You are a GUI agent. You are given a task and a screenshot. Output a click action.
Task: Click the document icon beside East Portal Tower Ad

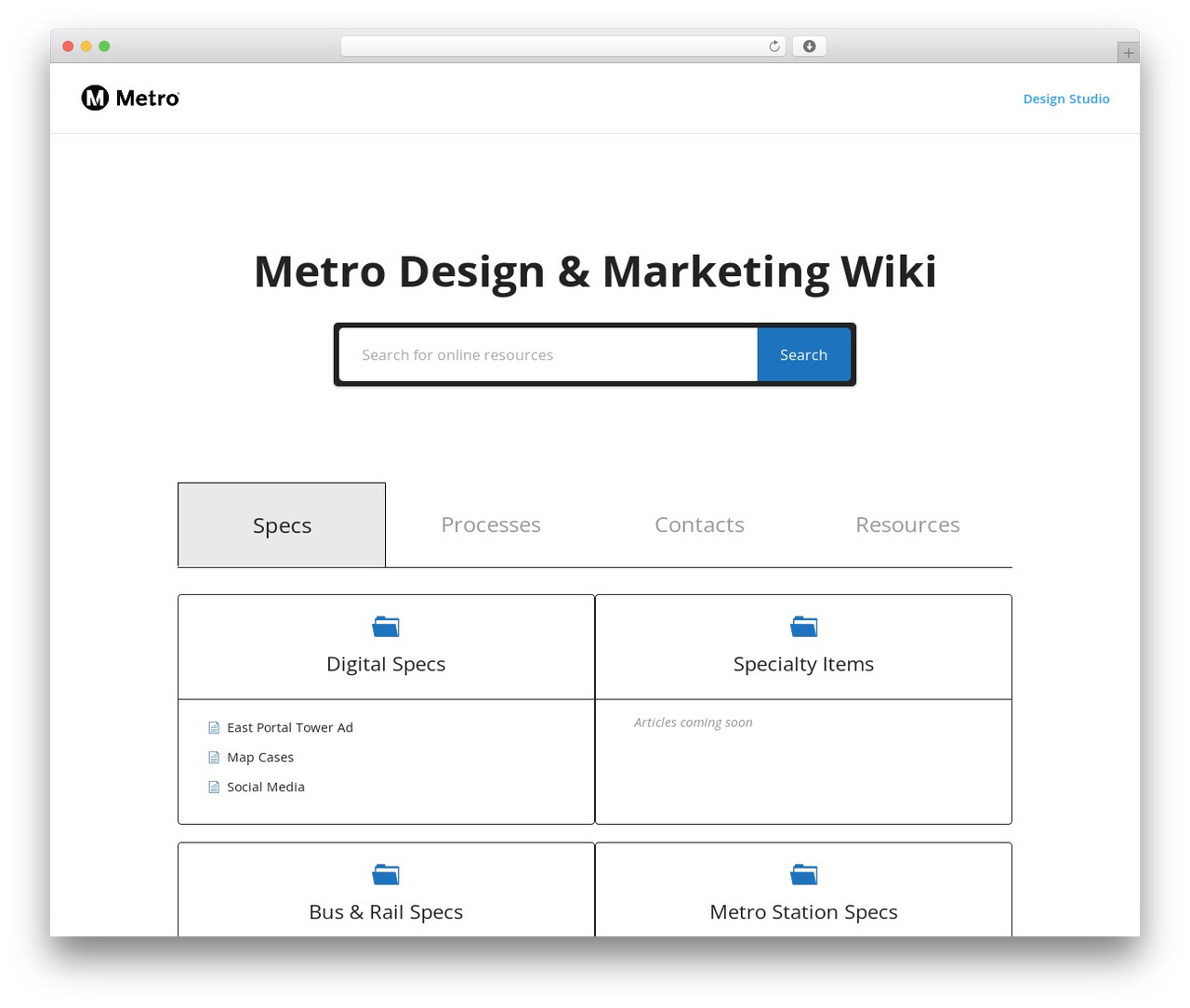tap(214, 728)
